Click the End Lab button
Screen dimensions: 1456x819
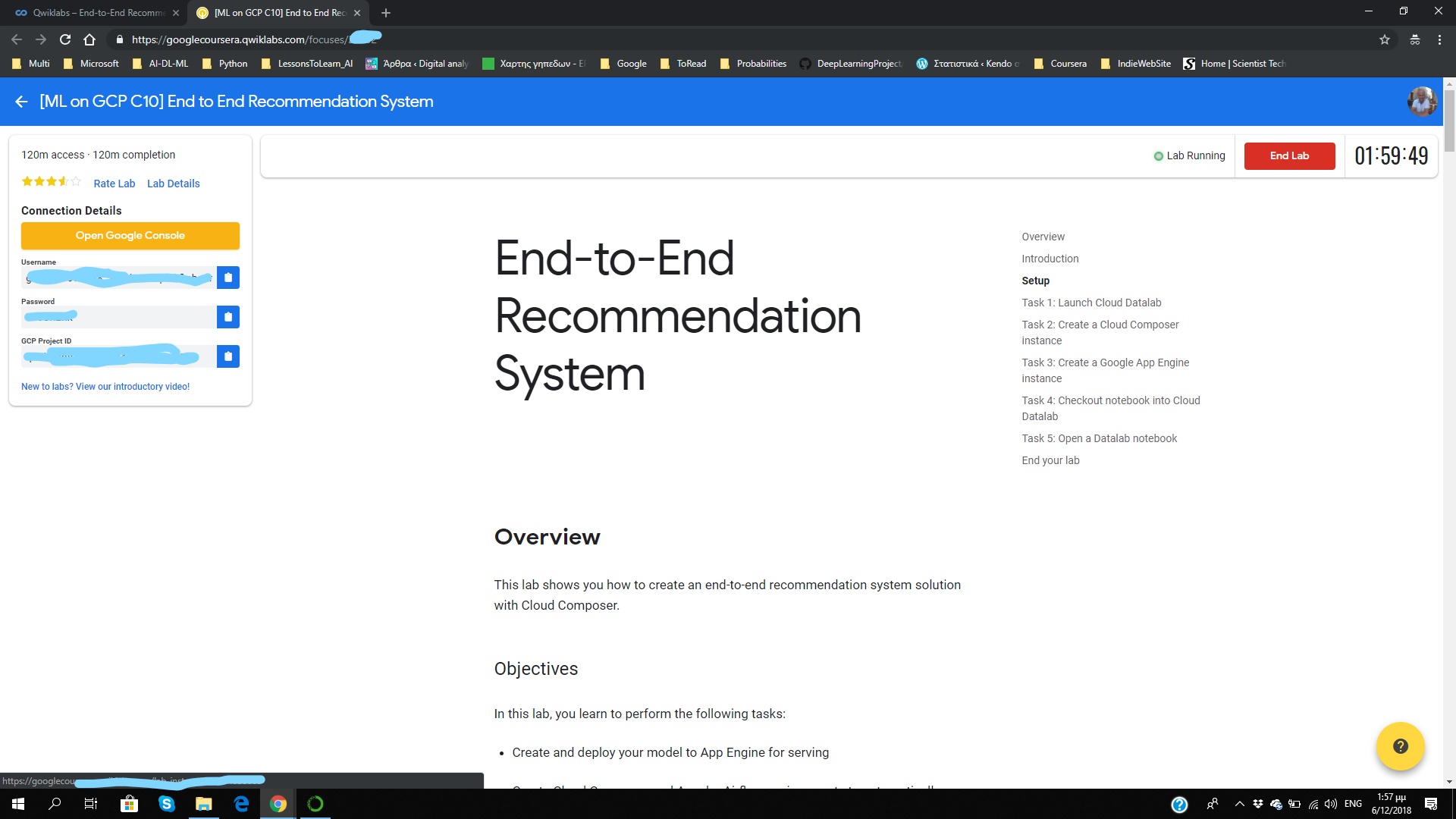click(x=1289, y=156)
